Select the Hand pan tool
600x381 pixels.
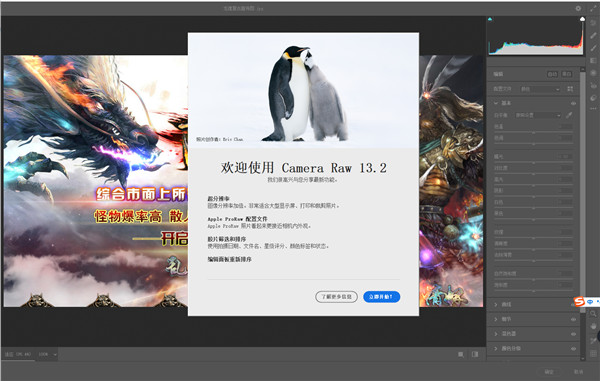point(593,326)
